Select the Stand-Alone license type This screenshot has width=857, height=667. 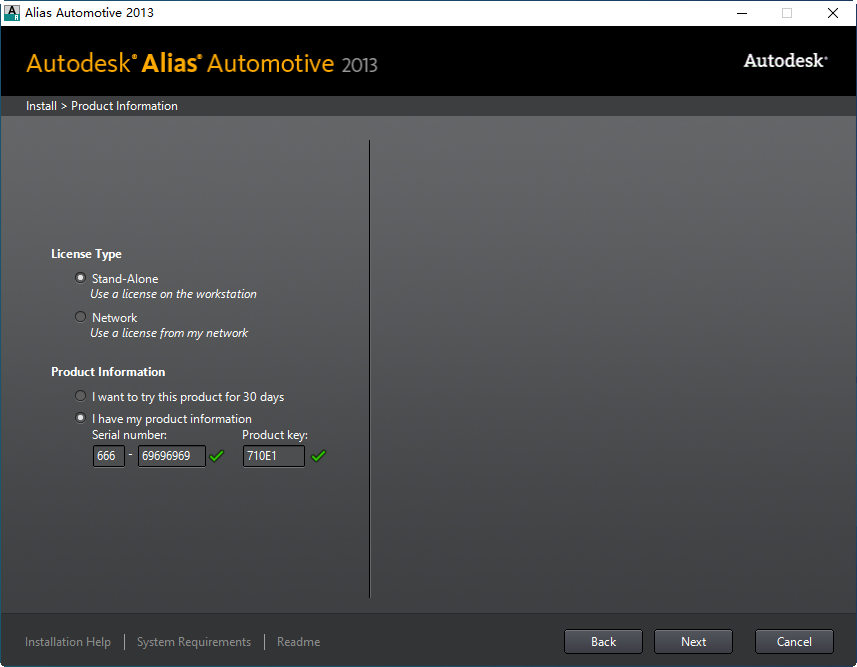click(80, 278)
